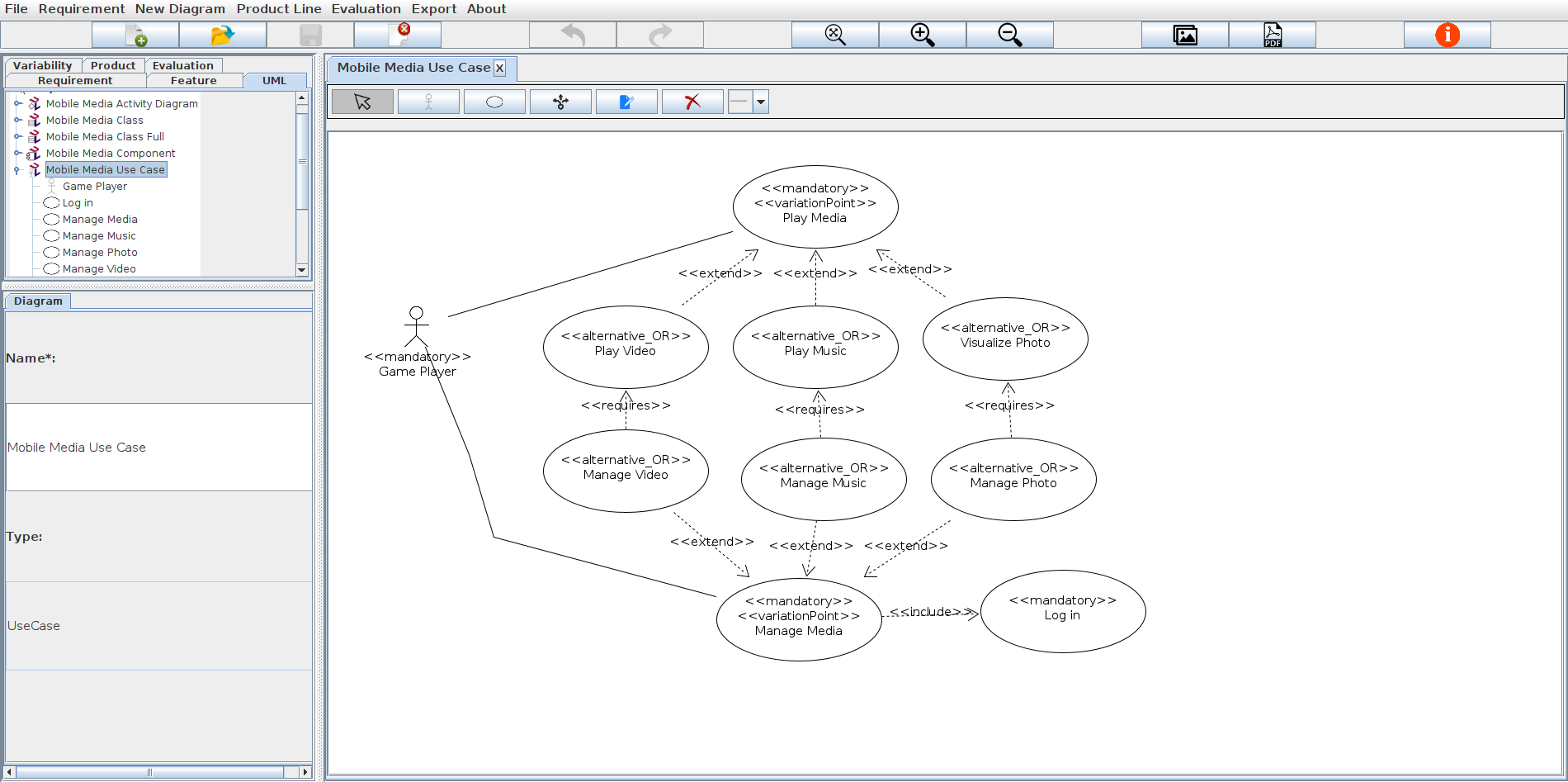This screenshot has width=1568, height=782.
Task: Activate the selection arrow tool
Action: click(x=362, y=101)
